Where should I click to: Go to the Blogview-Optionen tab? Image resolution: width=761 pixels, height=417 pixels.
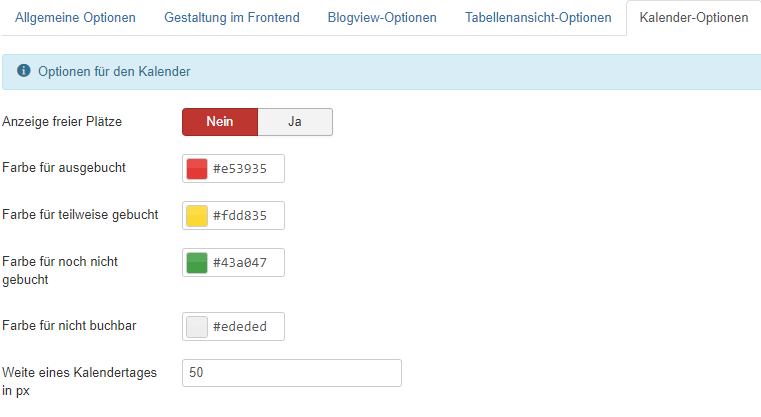pyautogui.click(x=382, y=18)
